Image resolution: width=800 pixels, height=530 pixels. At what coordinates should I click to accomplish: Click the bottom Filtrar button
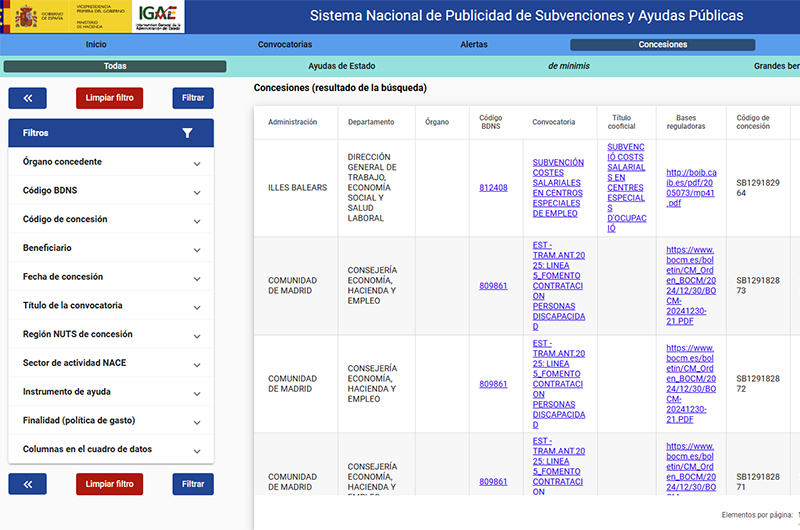[x=193, y=484]
